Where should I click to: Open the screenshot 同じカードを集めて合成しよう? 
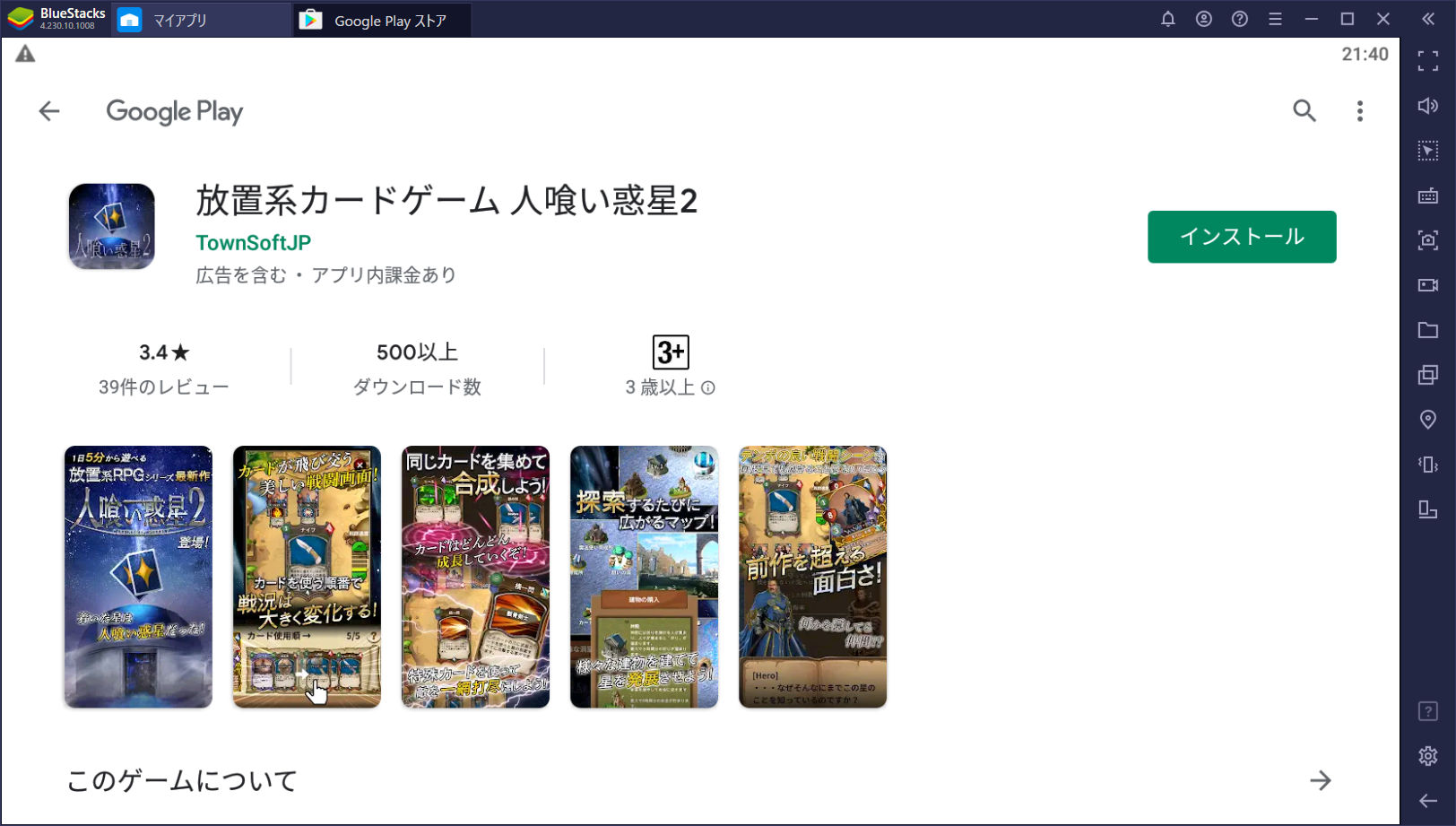point(475,577)
